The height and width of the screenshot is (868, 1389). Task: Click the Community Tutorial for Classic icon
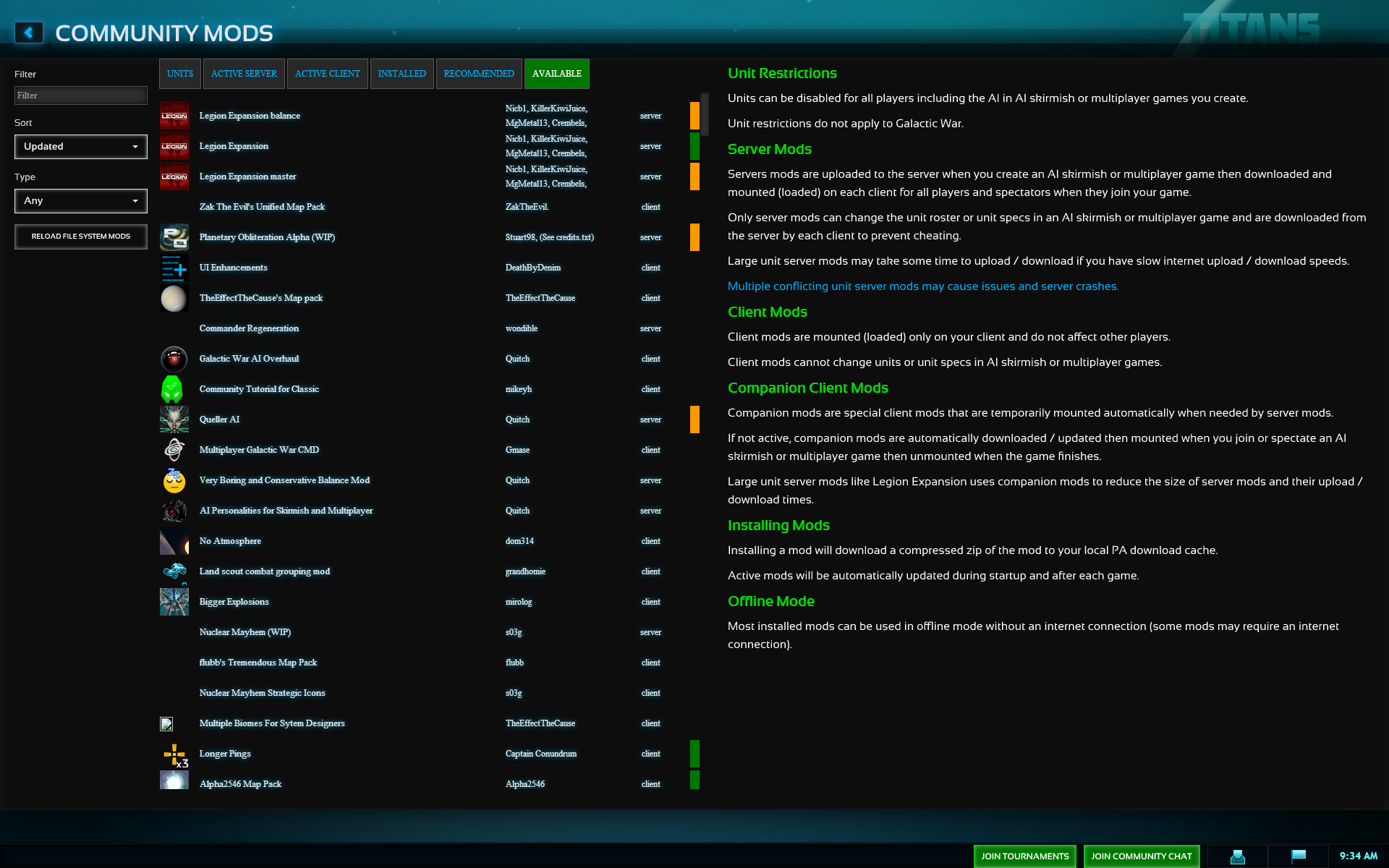[x=174, y=389]
